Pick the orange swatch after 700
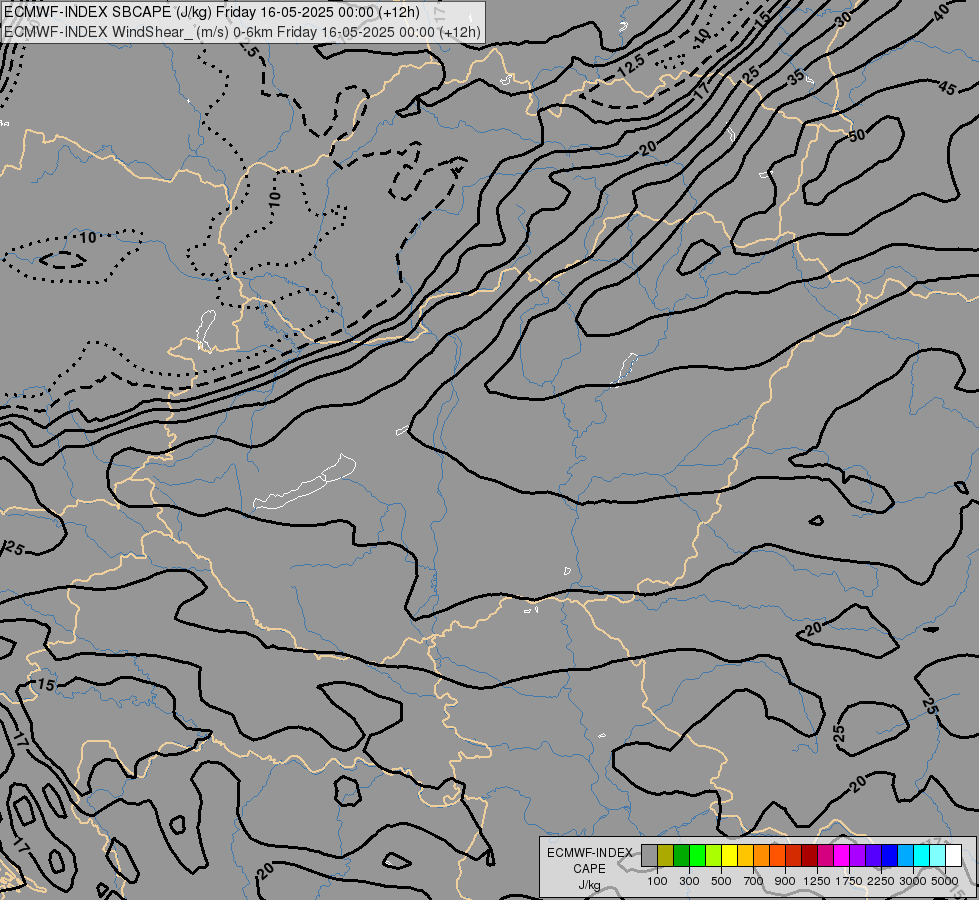Viewport: 979px width, 900px height. [761, 855]
